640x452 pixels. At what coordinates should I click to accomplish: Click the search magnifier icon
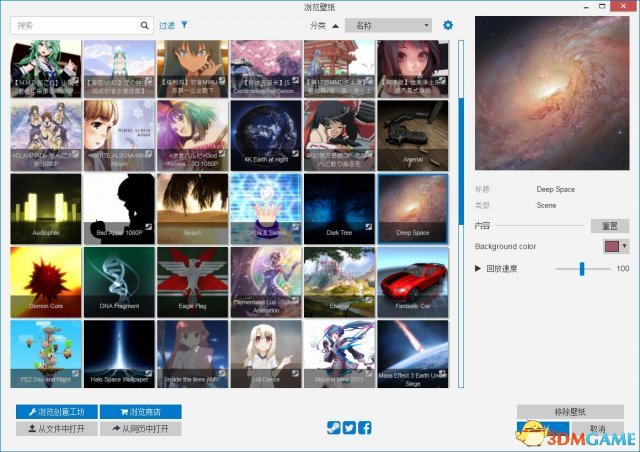(x=144, y=25)
